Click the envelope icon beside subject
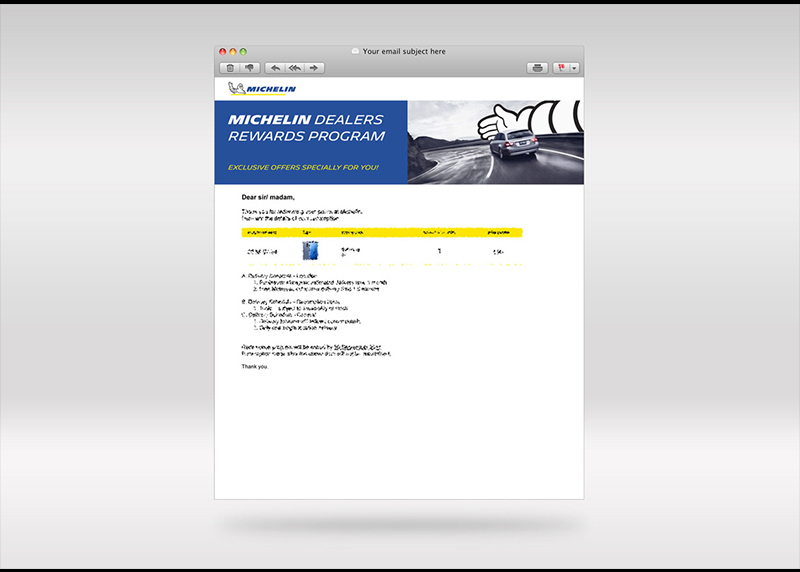Screen dimensions: 800x572 pyautogui.click(x=354, y=51)
